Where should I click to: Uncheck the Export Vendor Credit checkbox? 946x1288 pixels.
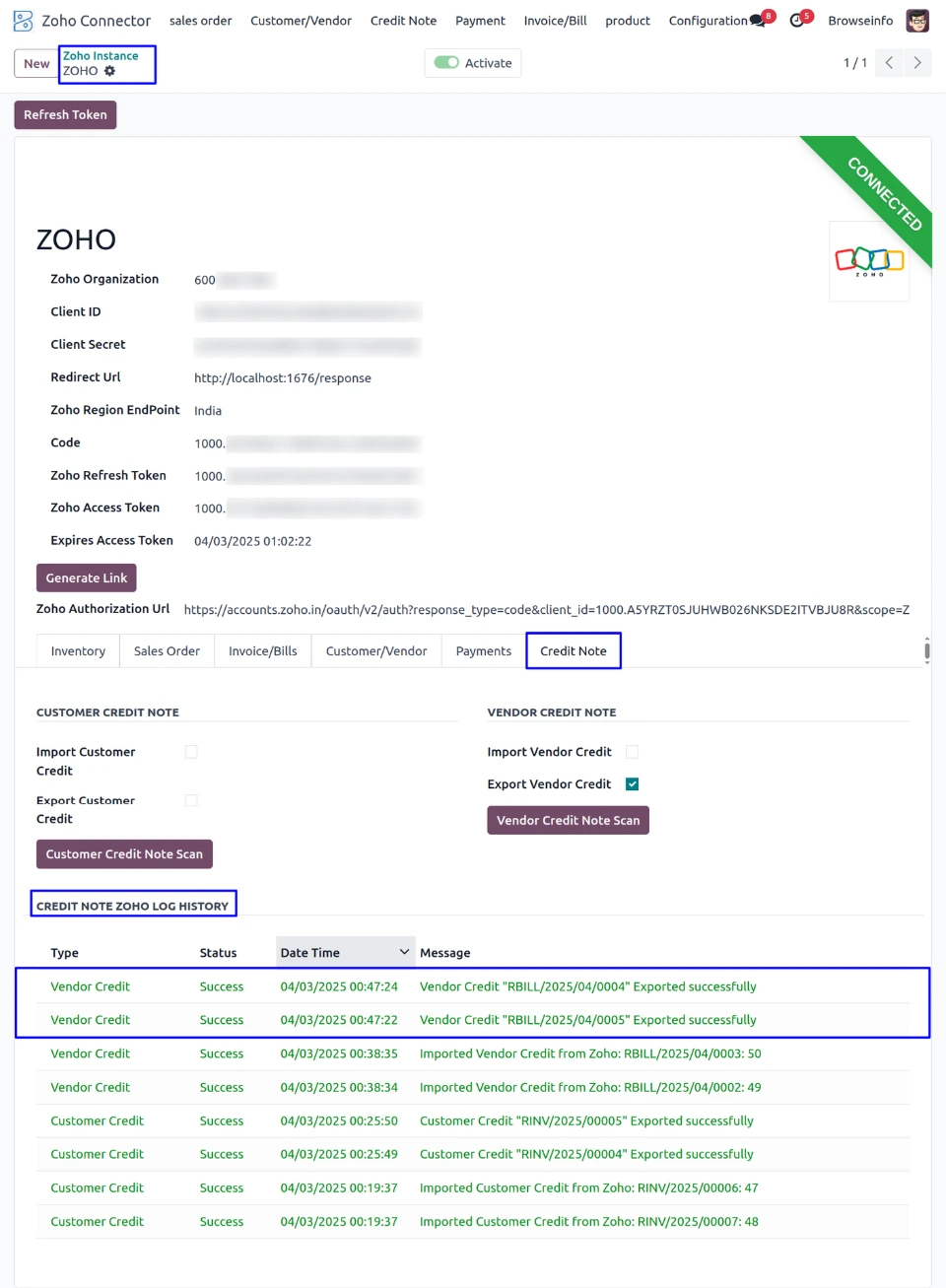(633, 784)
